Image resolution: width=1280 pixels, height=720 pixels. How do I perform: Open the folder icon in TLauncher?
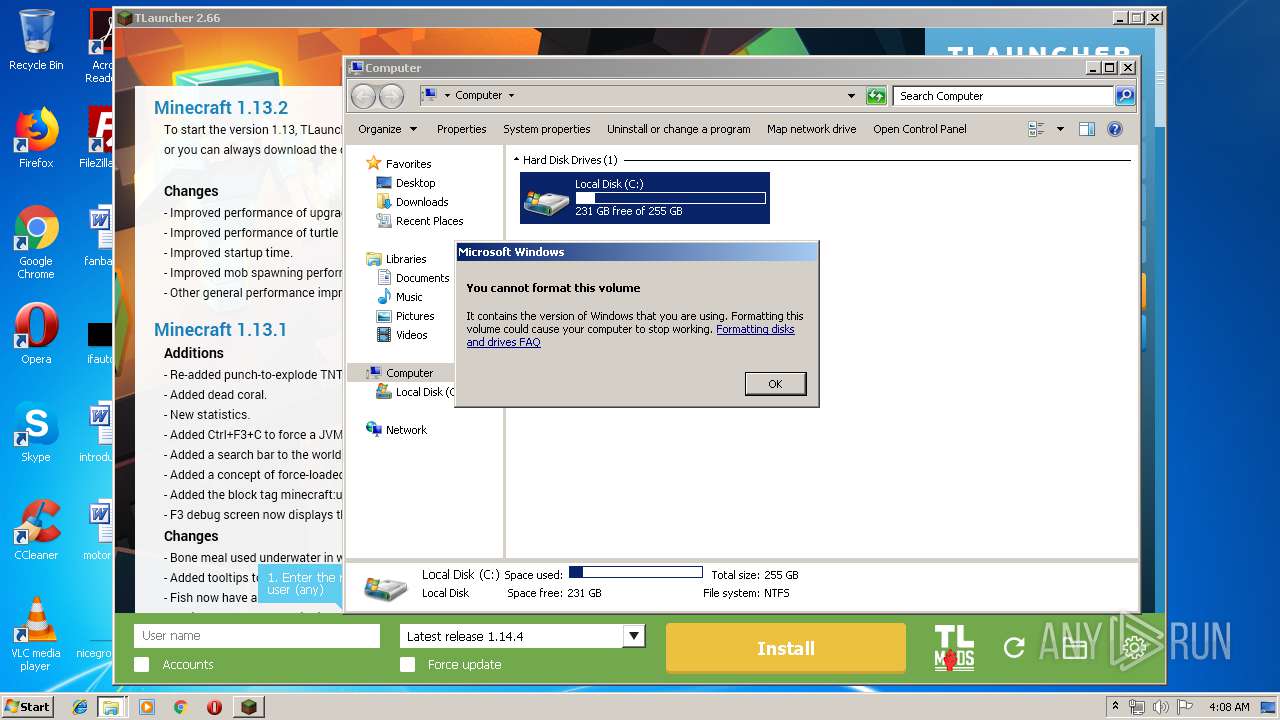click(x=1075, y=648)
